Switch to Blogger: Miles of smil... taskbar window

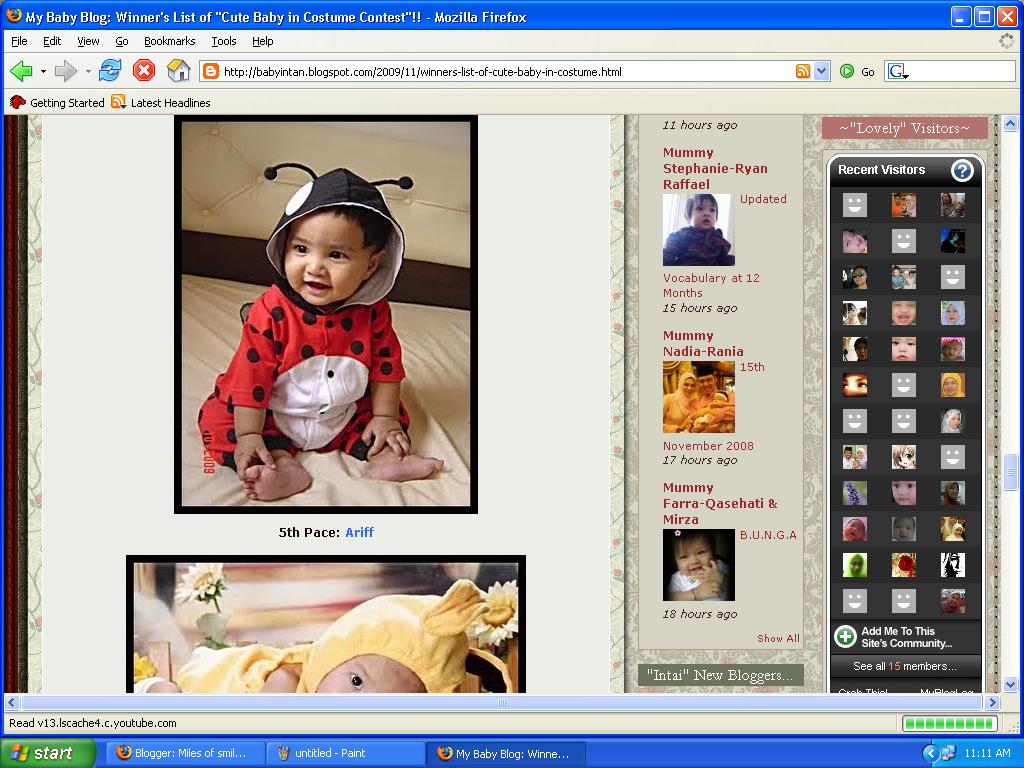(x=185, y=753)
